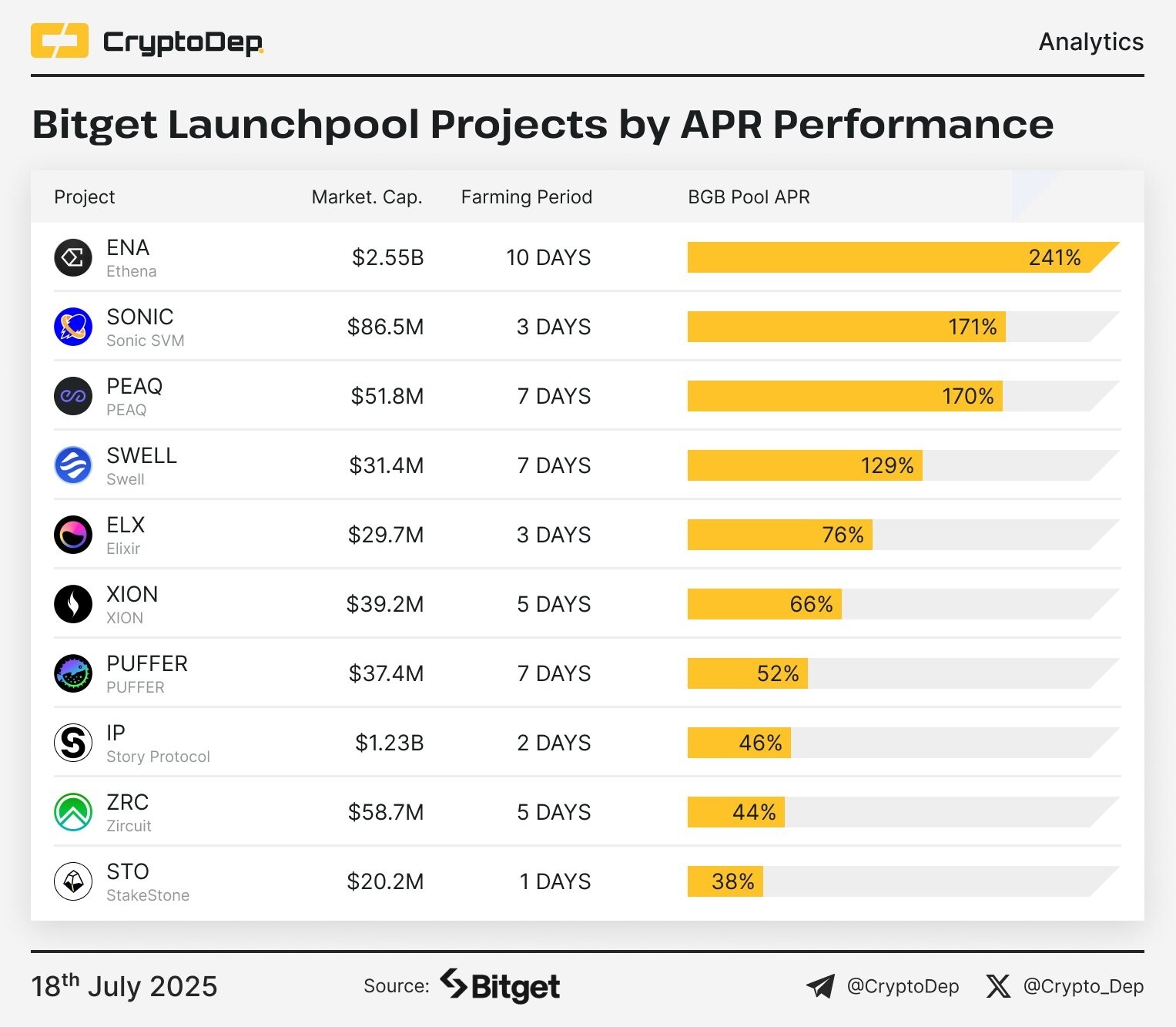
Task: Click the Market. Cap. column header
Action: [x=367, y=197]
